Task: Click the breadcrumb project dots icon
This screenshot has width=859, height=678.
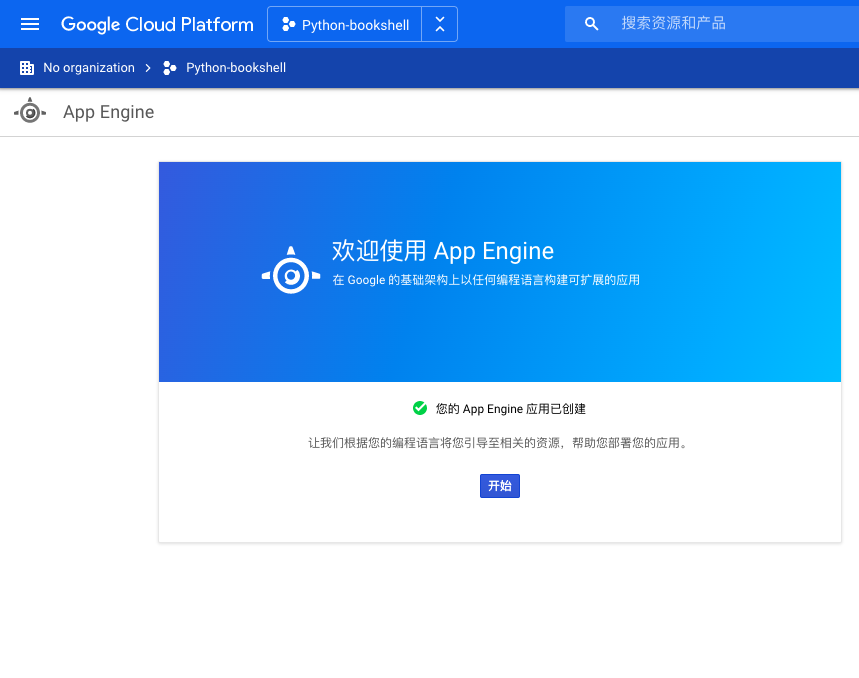Action: click(x=170, y=68)
